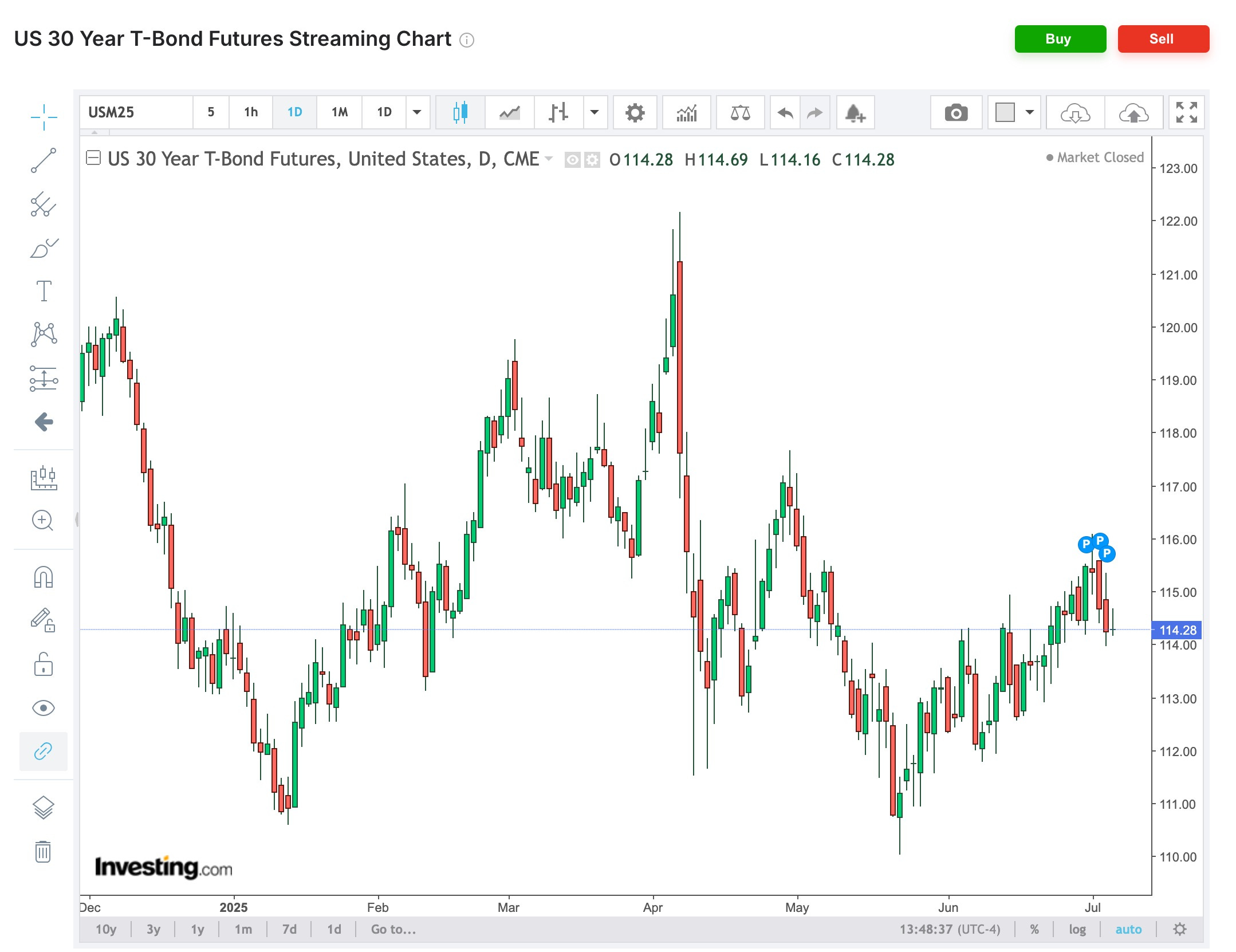Viewport: 1236px width, 952px height.
Task: Save chart layout to cloud
Action: pos(1133,112)
